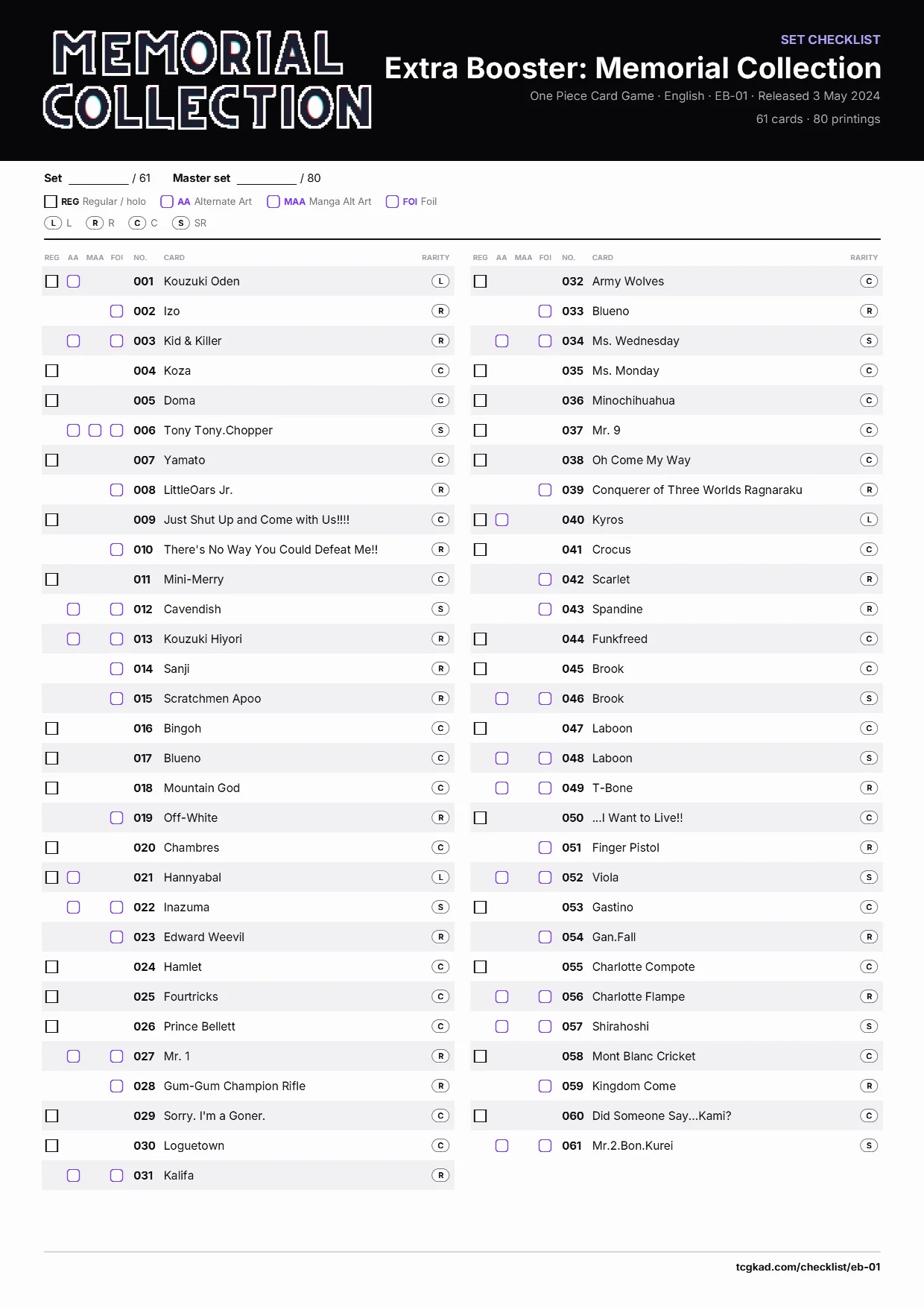Check the REG box for Kouzuki Oden

[51, 281]
